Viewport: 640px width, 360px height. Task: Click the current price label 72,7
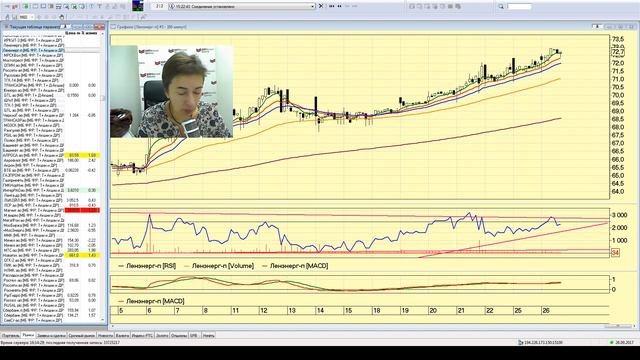tap(618, 53)
